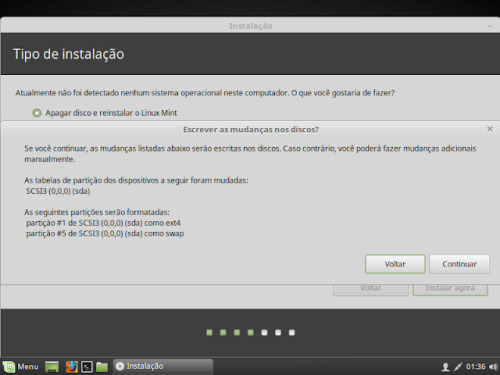
Task: Click Continuar to write changes
Action: pos(459,264)
